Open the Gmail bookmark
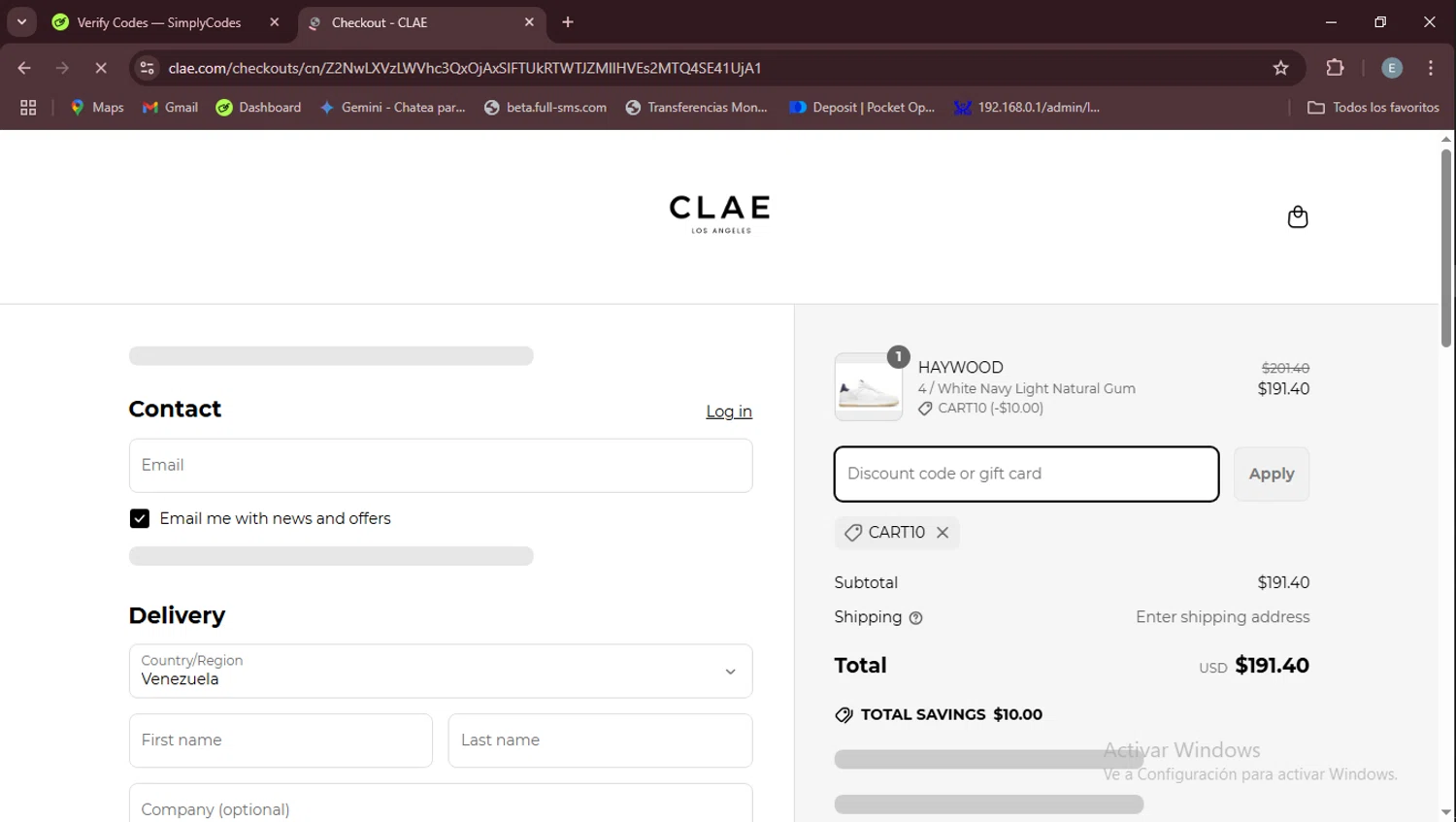Viewport: 1456px width, 822px height. [170, 108]
